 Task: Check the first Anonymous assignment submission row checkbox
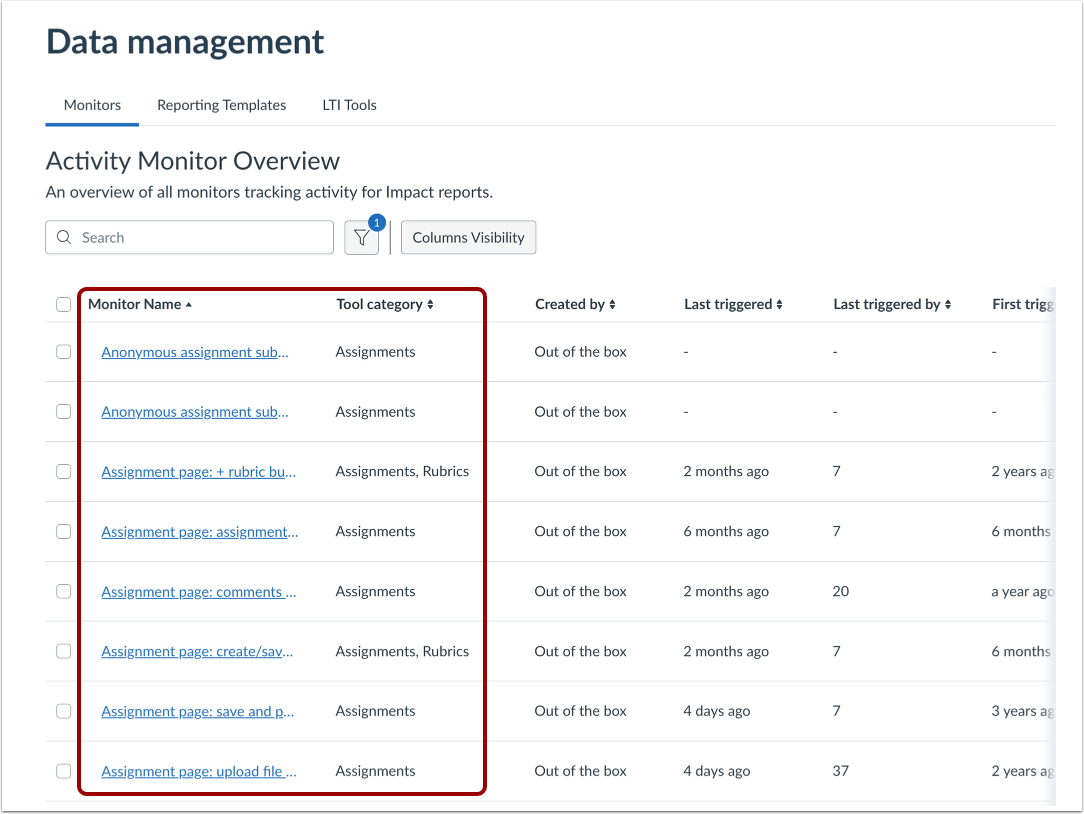63,351
